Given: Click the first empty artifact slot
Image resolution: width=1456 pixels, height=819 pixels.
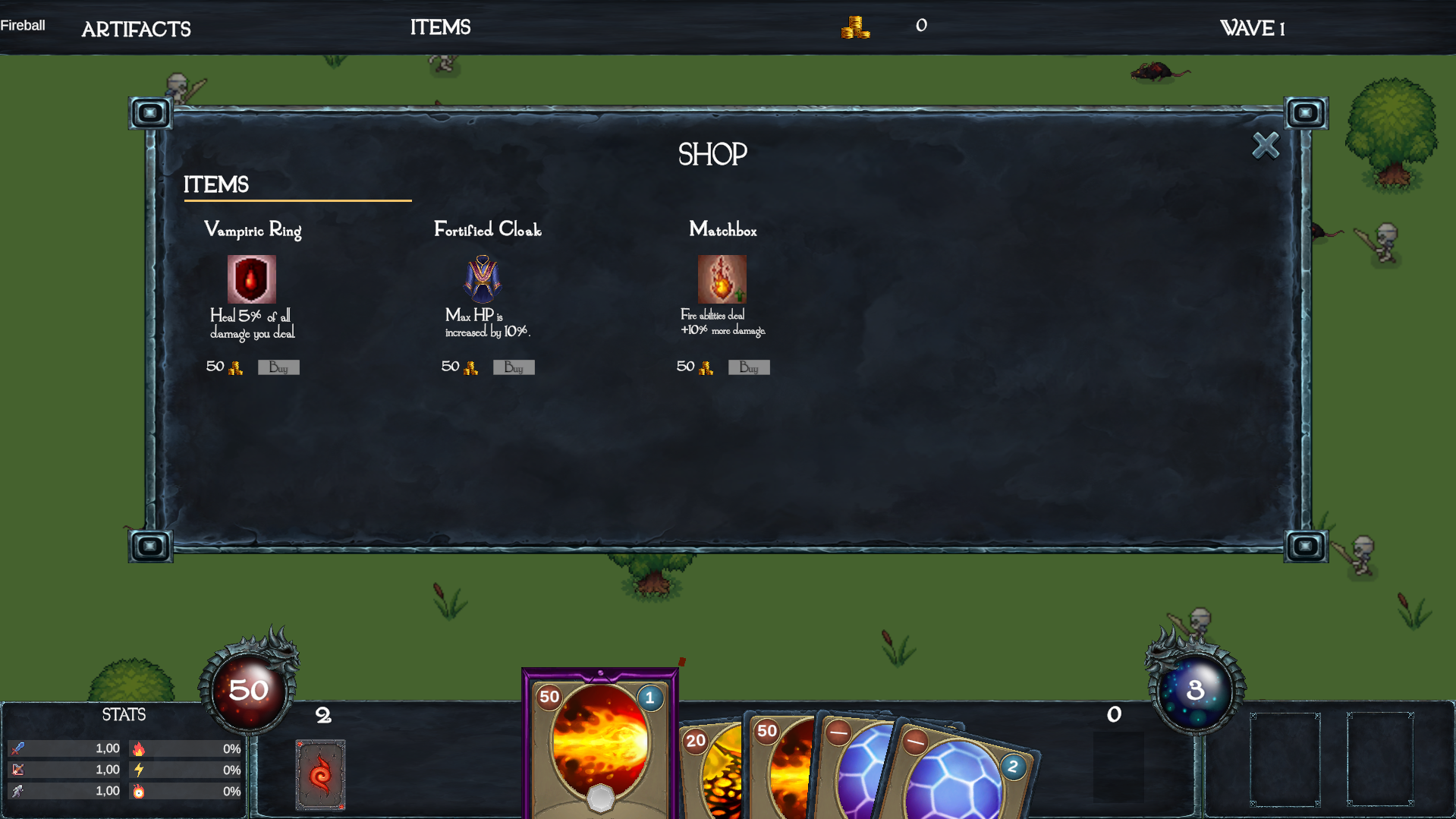Looking at the screenshot, I should coord(1285,759).
